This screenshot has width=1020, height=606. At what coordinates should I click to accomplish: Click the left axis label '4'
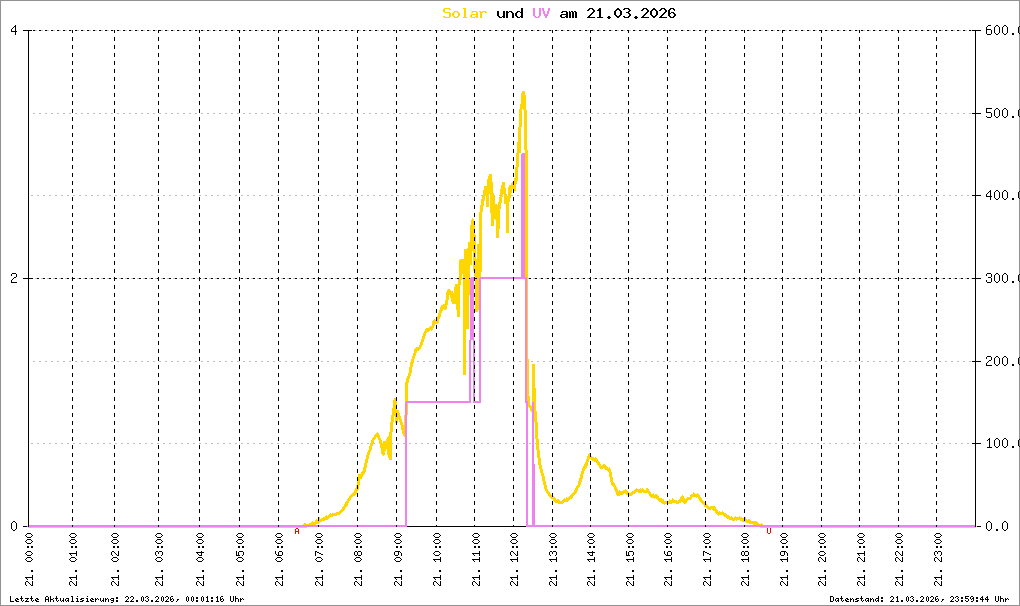14,30
